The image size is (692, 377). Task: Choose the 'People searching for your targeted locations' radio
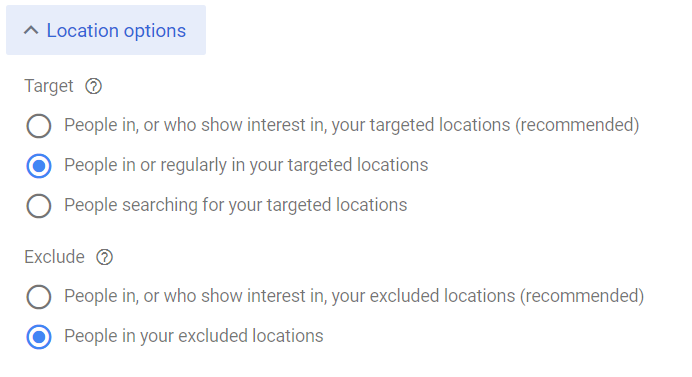coord(39,206)
